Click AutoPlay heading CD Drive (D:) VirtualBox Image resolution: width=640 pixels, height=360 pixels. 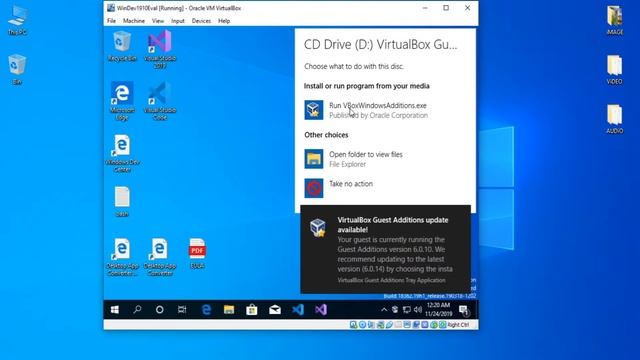point(380,44)
